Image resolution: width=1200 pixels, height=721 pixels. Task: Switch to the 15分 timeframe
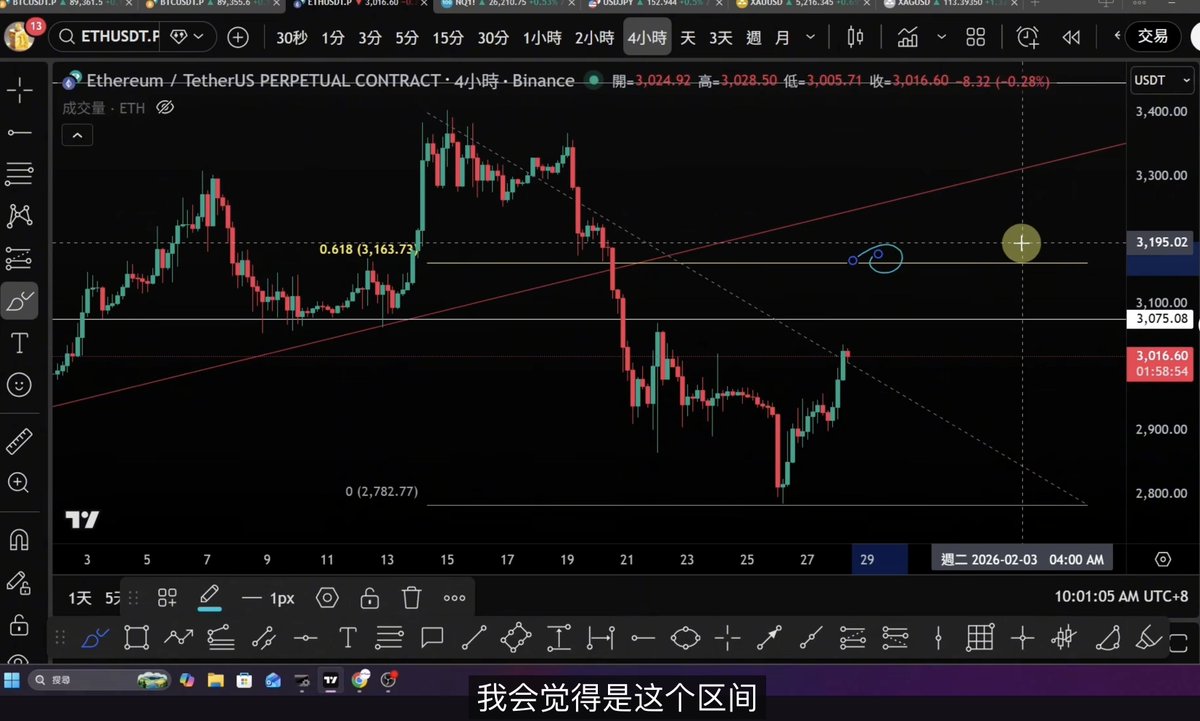click(448, 38)
